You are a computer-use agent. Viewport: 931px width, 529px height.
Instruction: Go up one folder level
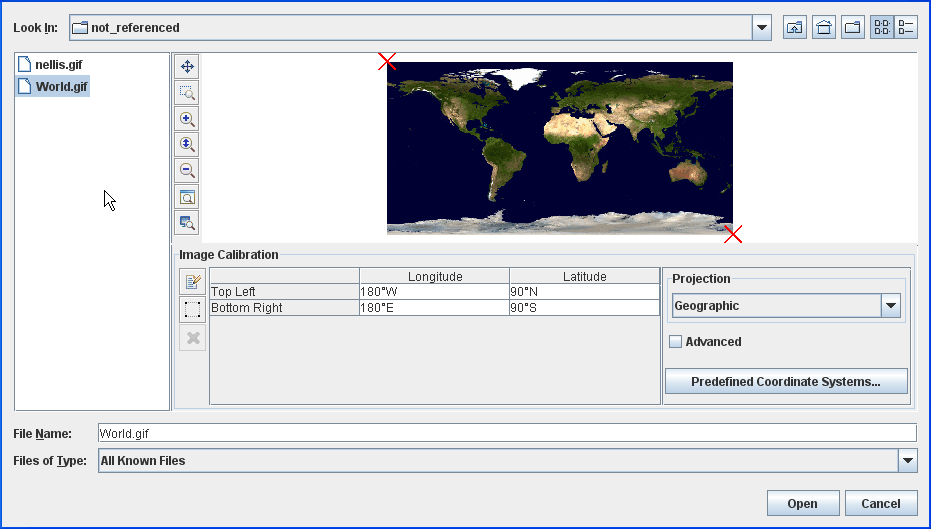click(795, 28)
